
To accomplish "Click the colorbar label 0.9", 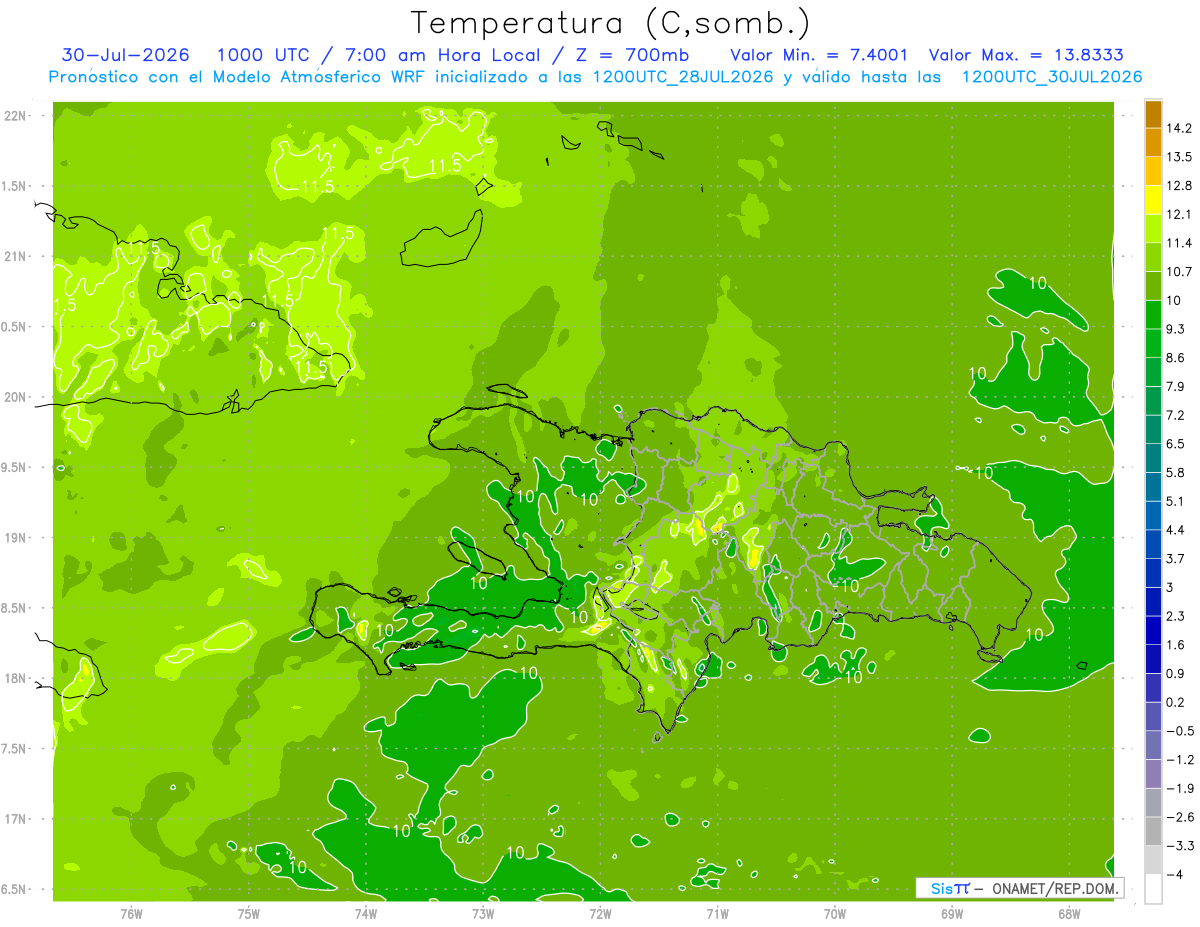I will (1176, 673).
